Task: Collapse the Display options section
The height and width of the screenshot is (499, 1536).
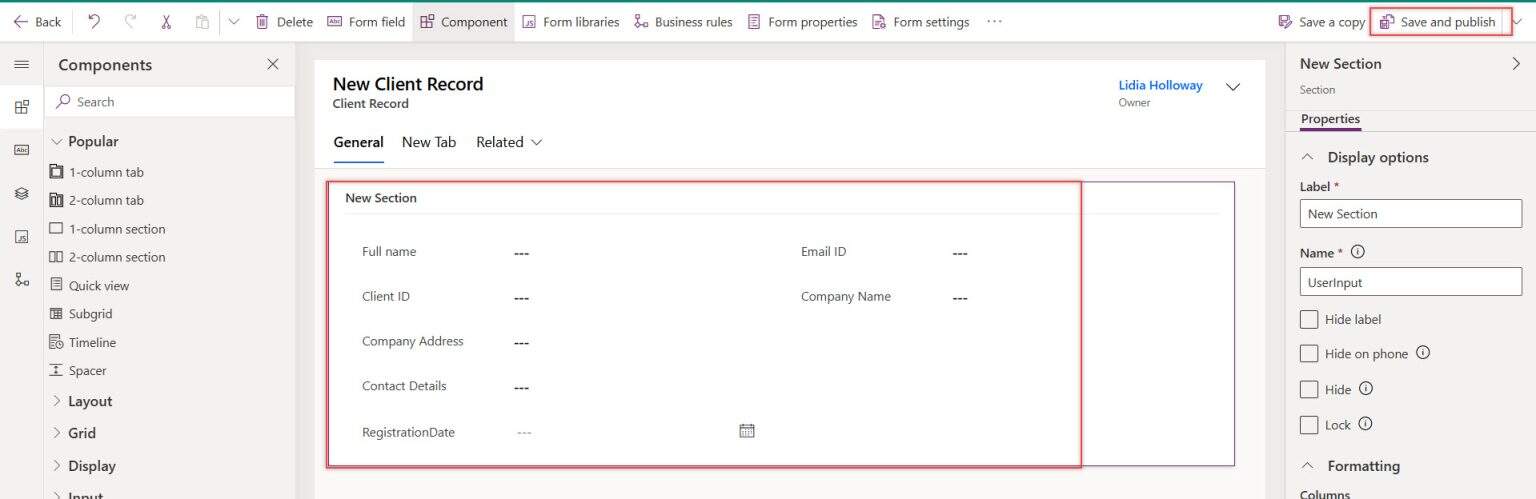Action: [1307, 157]
